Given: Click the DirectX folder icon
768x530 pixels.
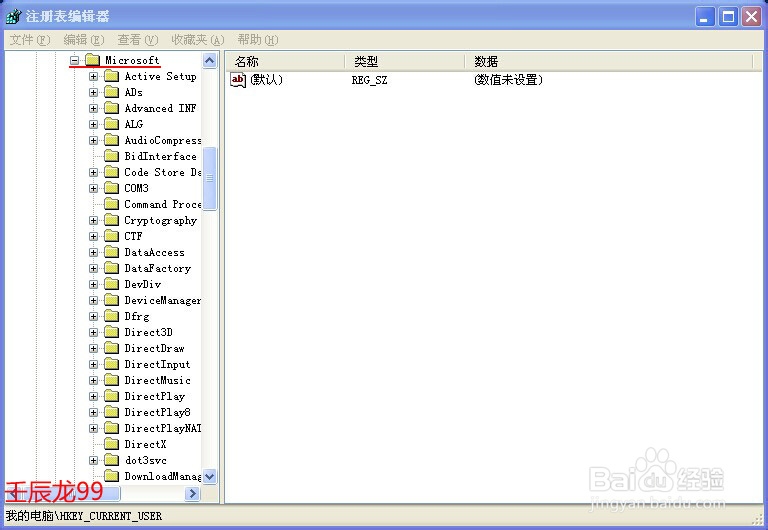Looking at the screenshot, I should (112, 444).
